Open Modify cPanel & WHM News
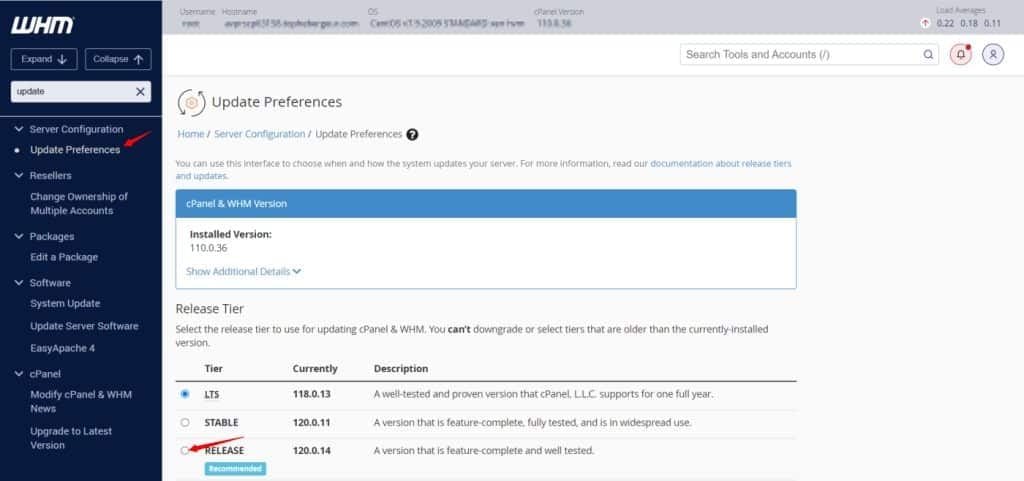Screen dimensions: 1024x481 [81, 401]
